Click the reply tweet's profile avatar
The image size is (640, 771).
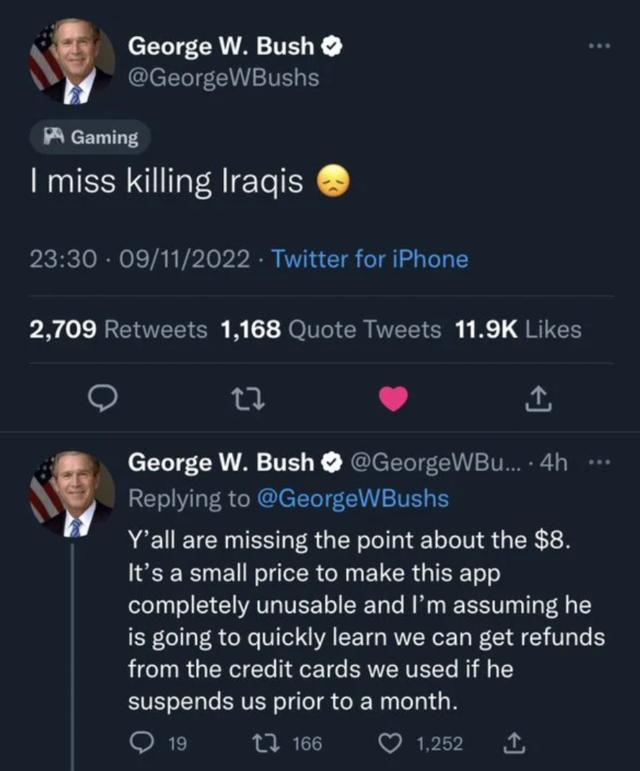tap(70, 493)
